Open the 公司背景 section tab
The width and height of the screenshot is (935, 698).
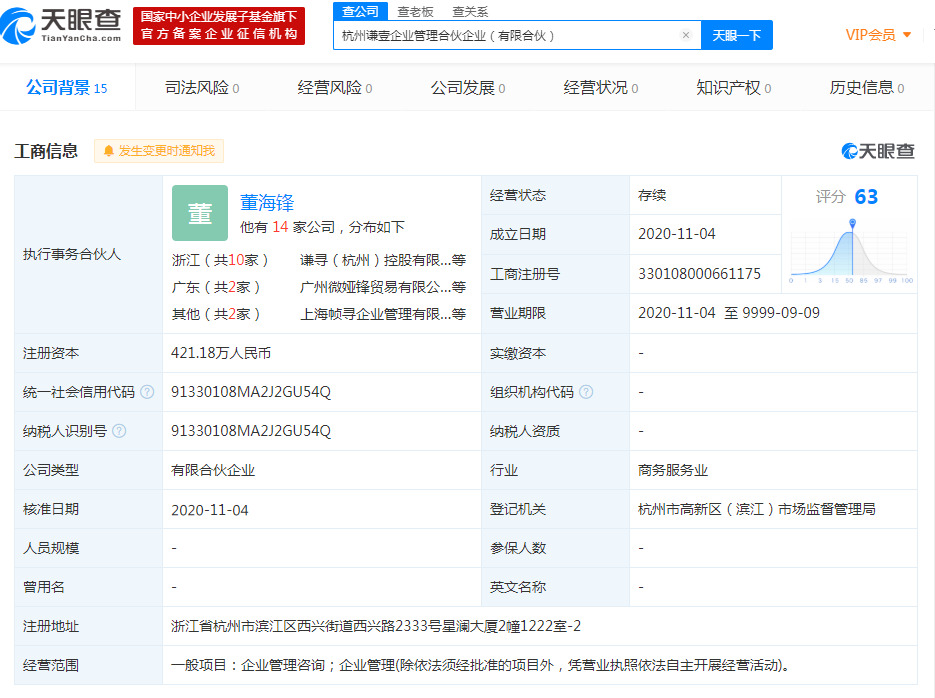[67, 88]
